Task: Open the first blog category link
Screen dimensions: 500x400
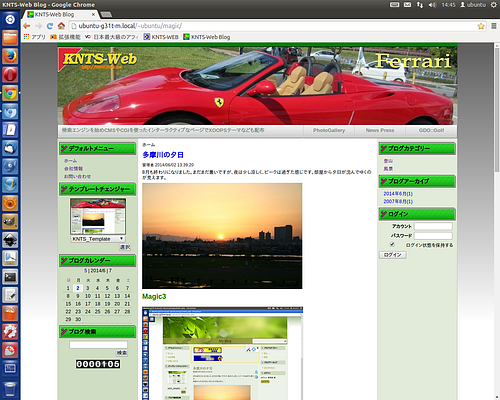Action: pyautogui.click(x=388, y=161)
